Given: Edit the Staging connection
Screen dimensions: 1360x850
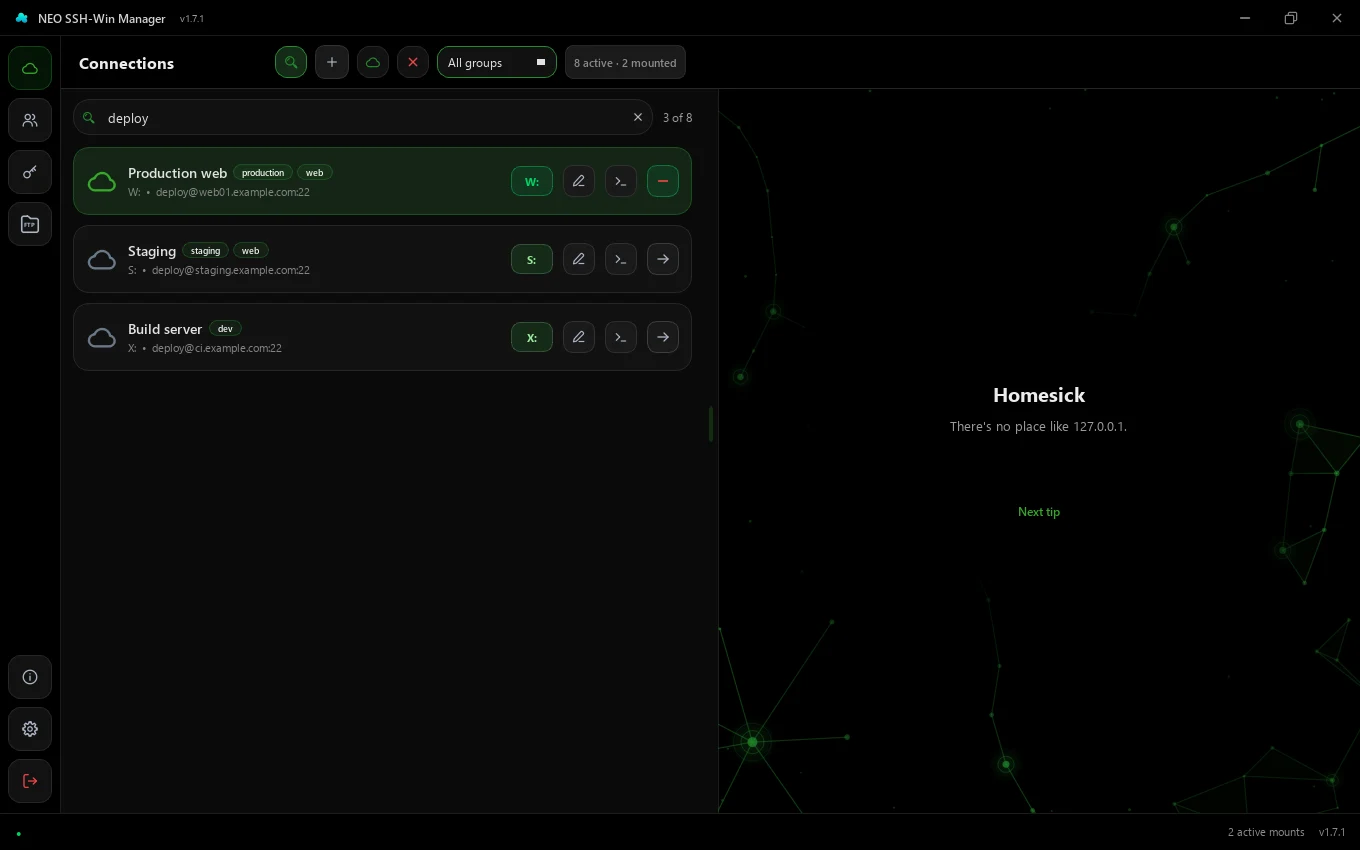Looking at the screenshot, I should coord(579,259).
